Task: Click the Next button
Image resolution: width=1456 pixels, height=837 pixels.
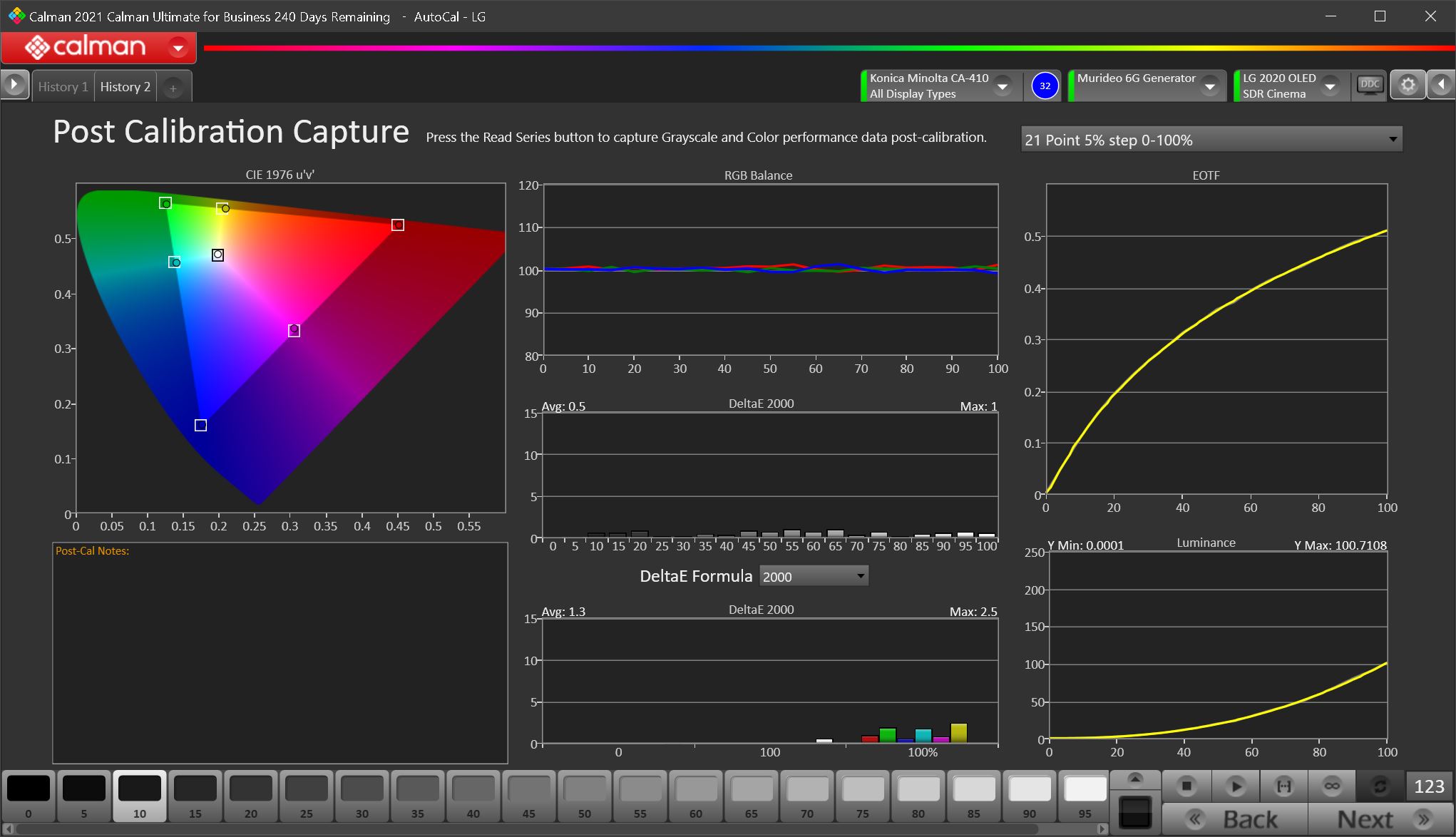Action: coord(1380,819)
